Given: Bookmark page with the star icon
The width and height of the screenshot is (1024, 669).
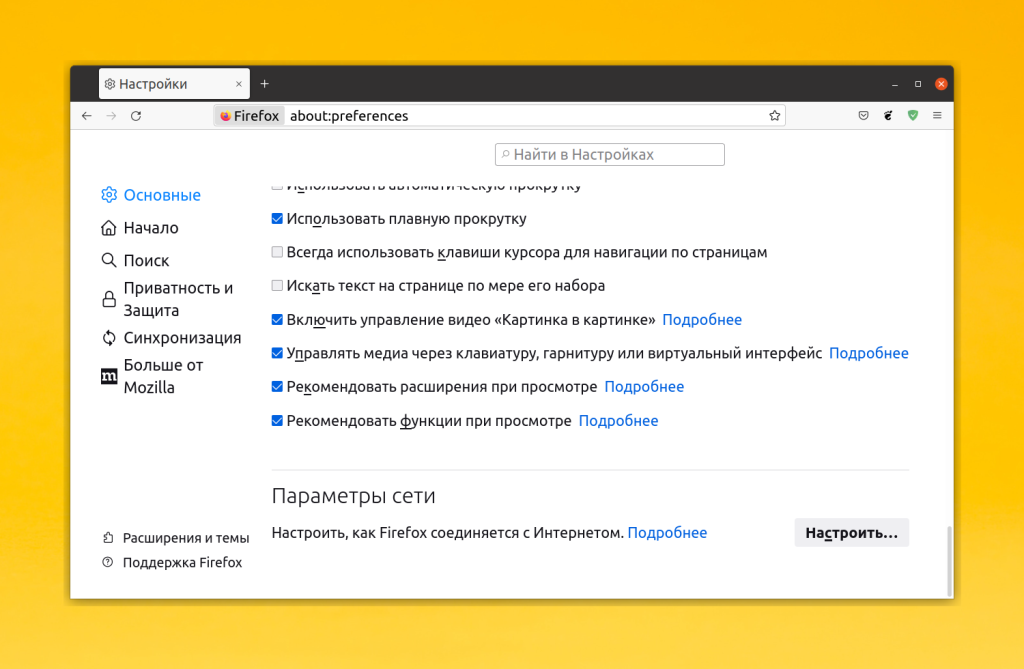Looking at the screenshot, I should tap(775, 116).
